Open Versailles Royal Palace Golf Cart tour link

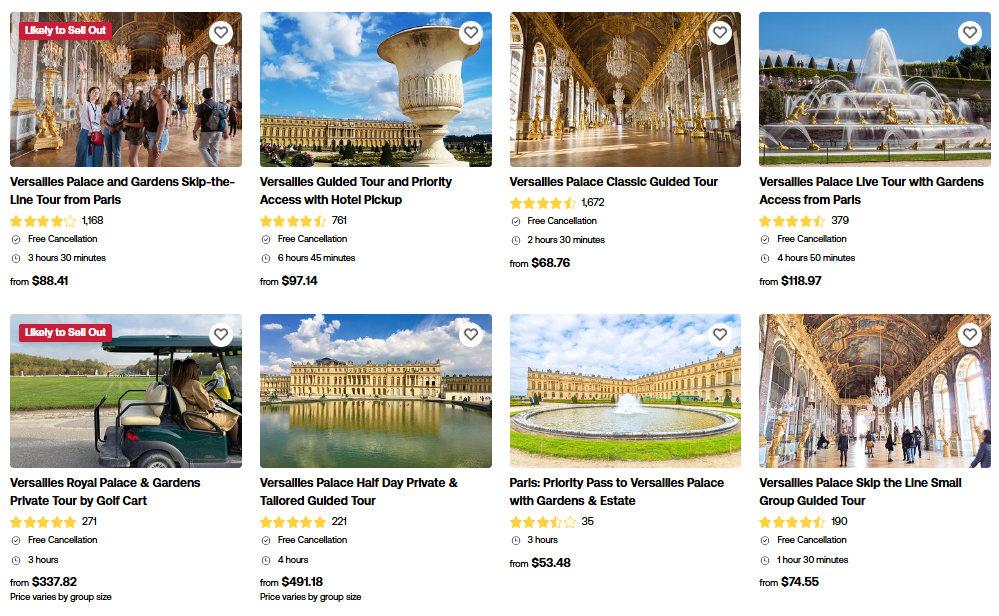tap(105, 491)
